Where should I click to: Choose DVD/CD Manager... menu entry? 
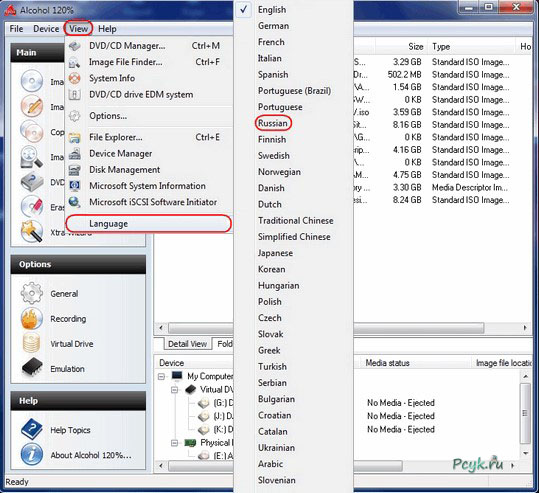pyautogui.click(x=148, y=46)
